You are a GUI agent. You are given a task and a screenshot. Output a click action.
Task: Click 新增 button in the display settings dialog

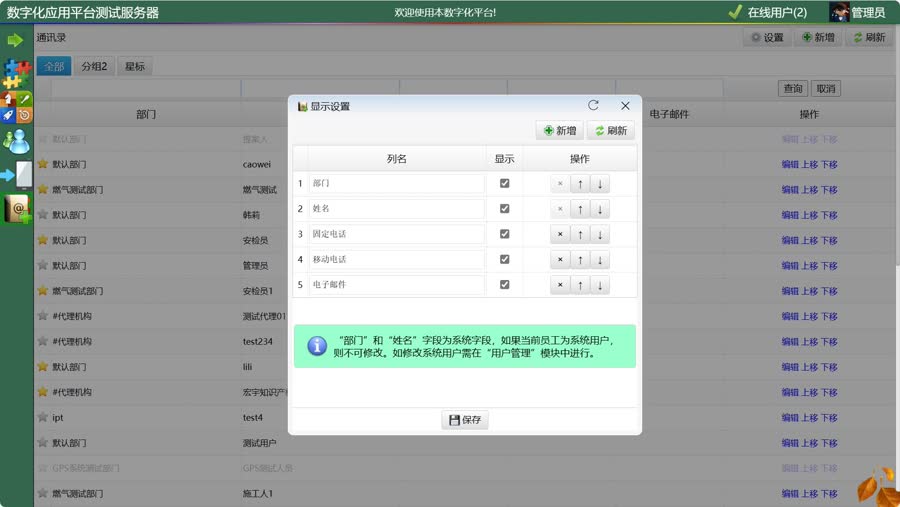pos(559,131)
